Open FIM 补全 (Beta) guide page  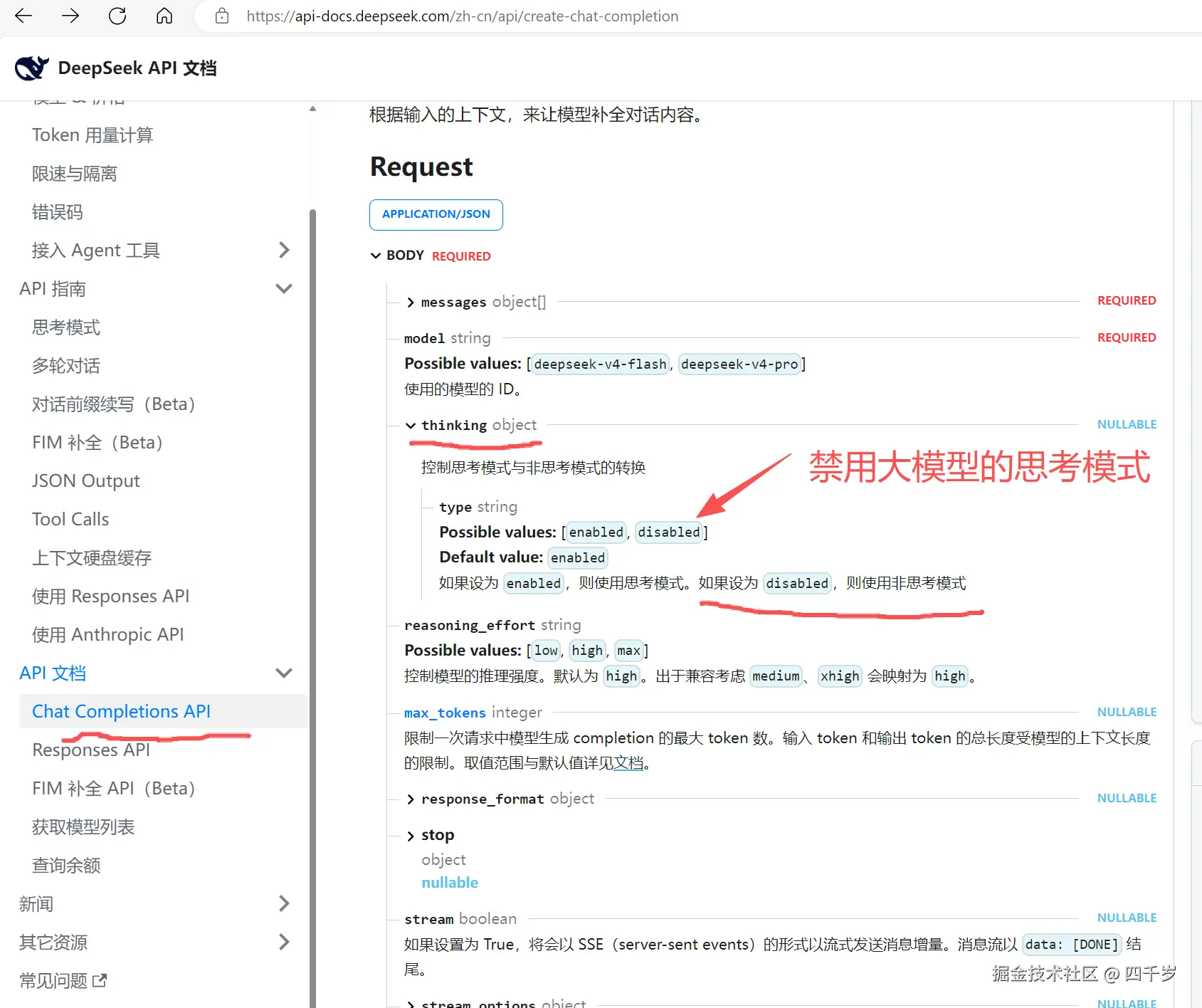click(x=97, y=442)
